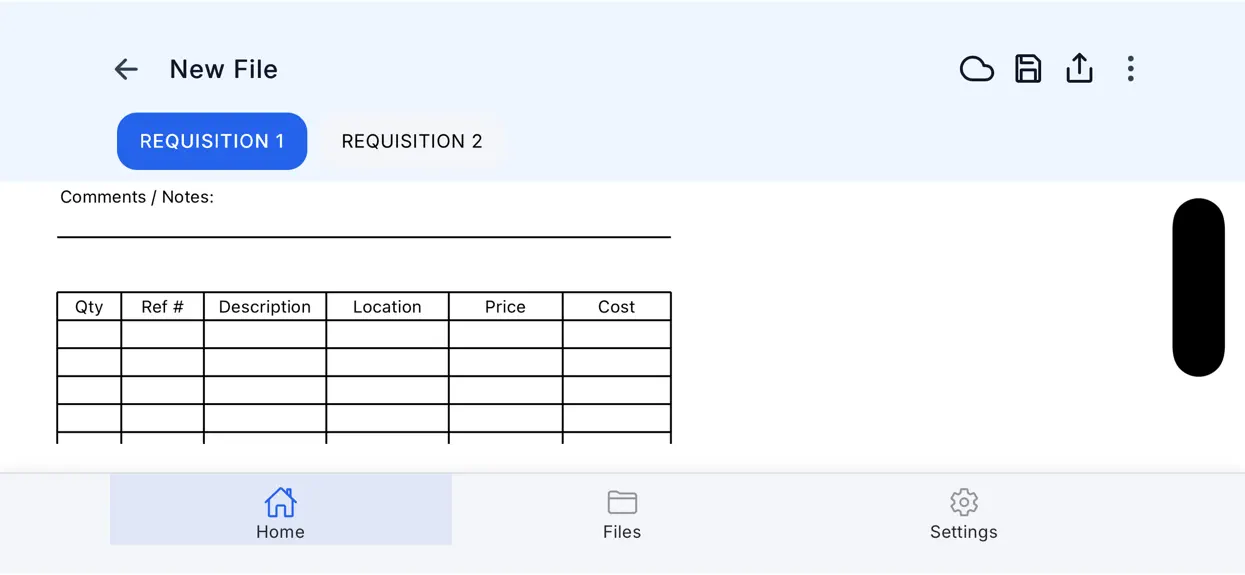Click the Comments / Notes line field
Viewport: 1245px width, 575px height.
click(364, 224)
